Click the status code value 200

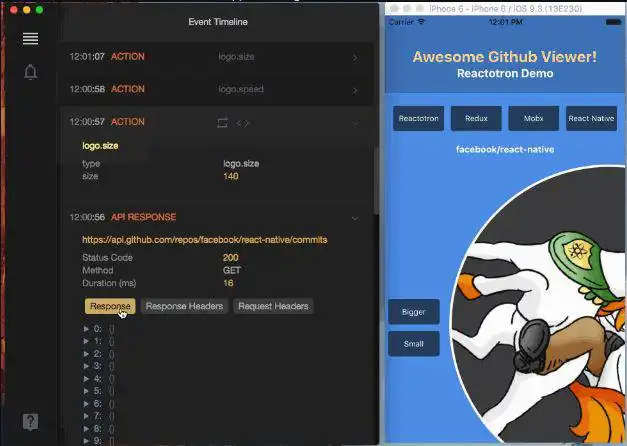[x=231, y=258]
